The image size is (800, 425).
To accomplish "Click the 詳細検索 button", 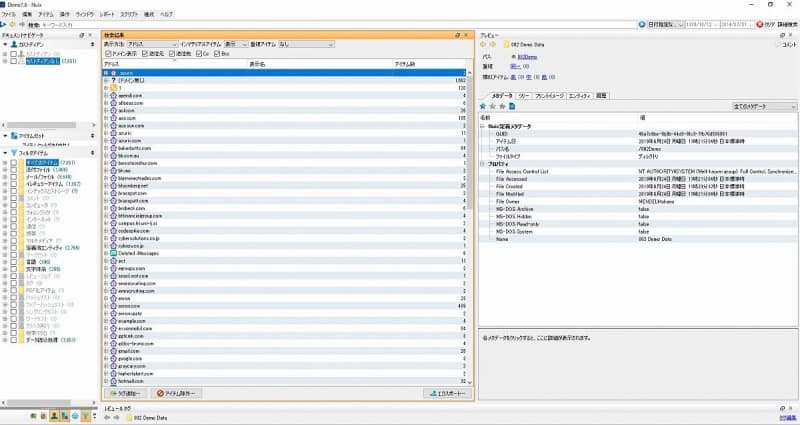I will (788, 24).
